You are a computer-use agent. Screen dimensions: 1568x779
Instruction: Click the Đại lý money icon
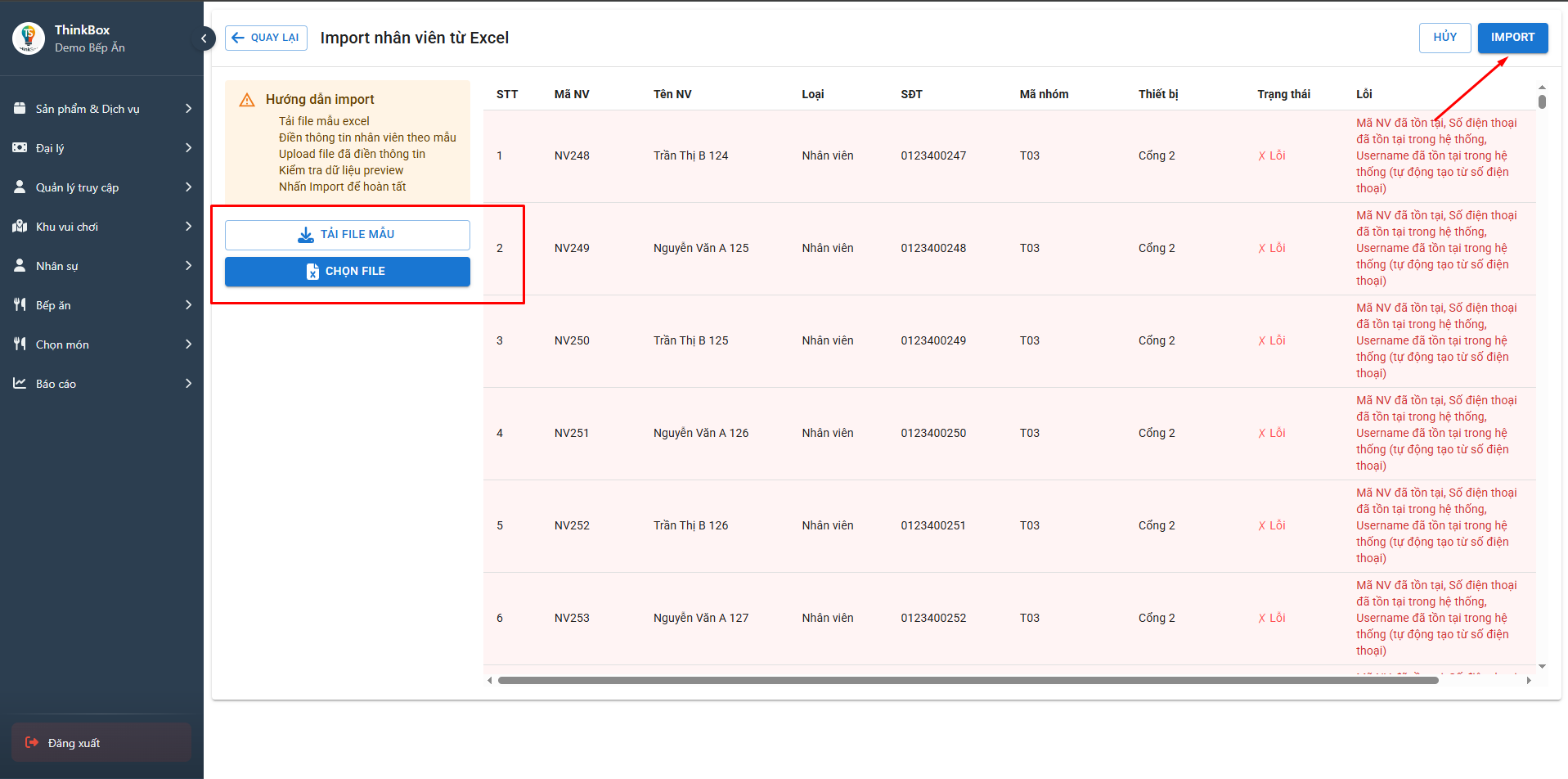point(20,148)
